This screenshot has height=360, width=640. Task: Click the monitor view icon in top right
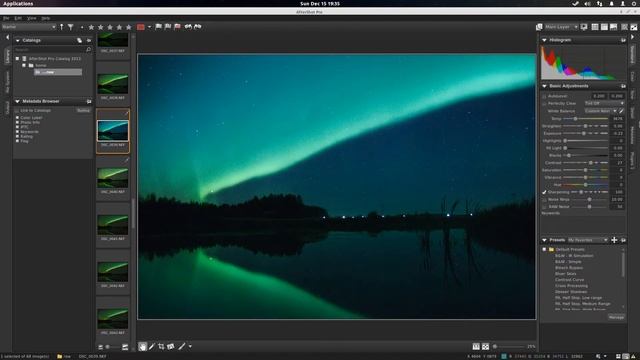[584, 27]
